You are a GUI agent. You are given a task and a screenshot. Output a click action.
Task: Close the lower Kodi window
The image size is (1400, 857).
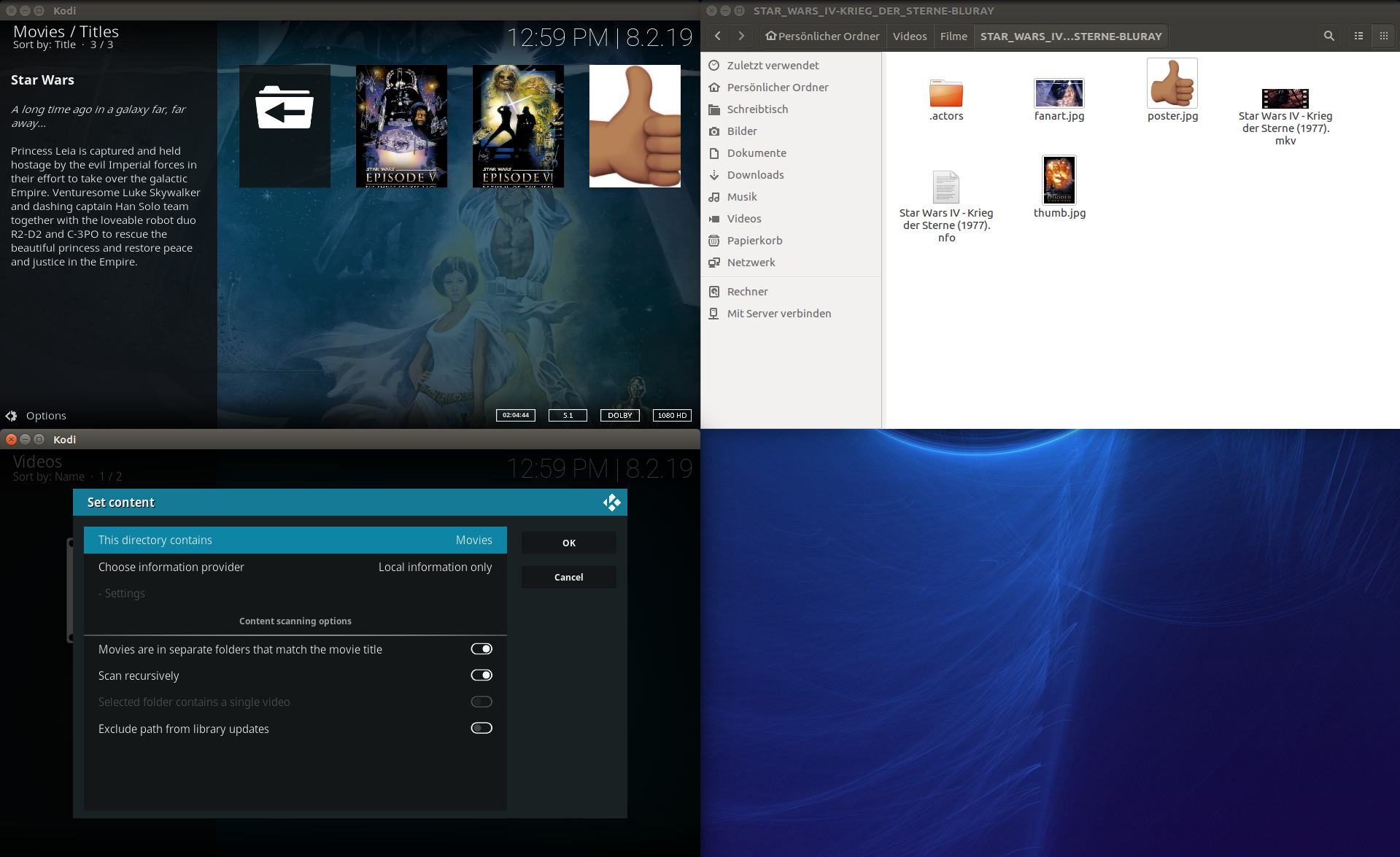click(x=11, y=439)
